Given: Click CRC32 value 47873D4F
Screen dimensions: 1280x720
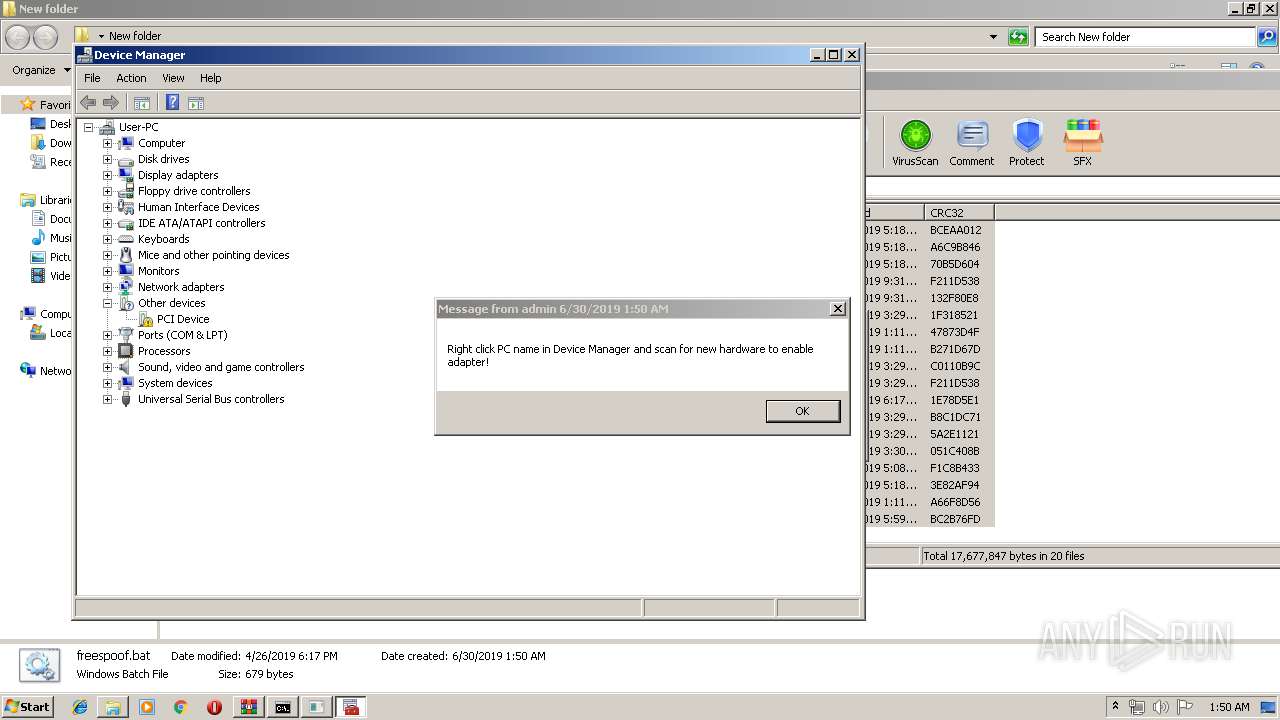Looking at the screenshot, I should click(x=955, y=332).
